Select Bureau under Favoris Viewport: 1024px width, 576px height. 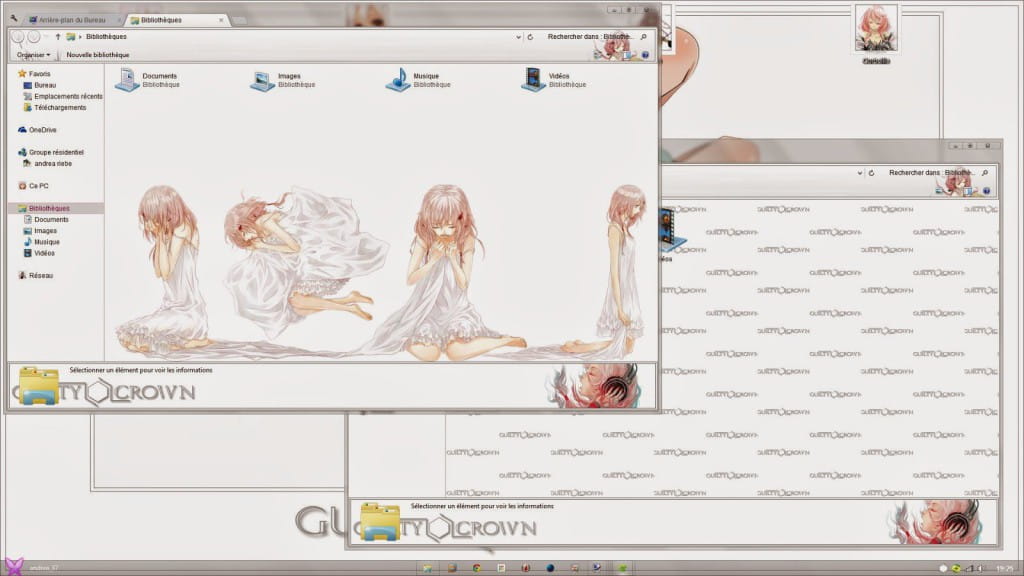coord(45,85)
